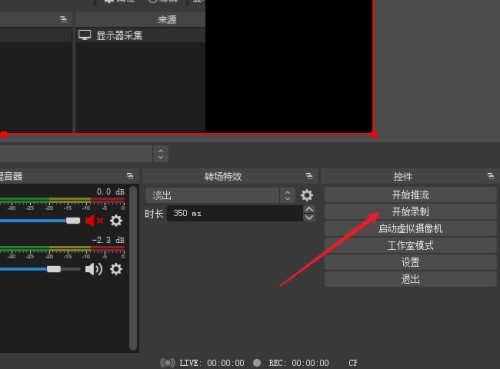Click the volume slider of -2.3 dB channel

[x=40, y=269]
